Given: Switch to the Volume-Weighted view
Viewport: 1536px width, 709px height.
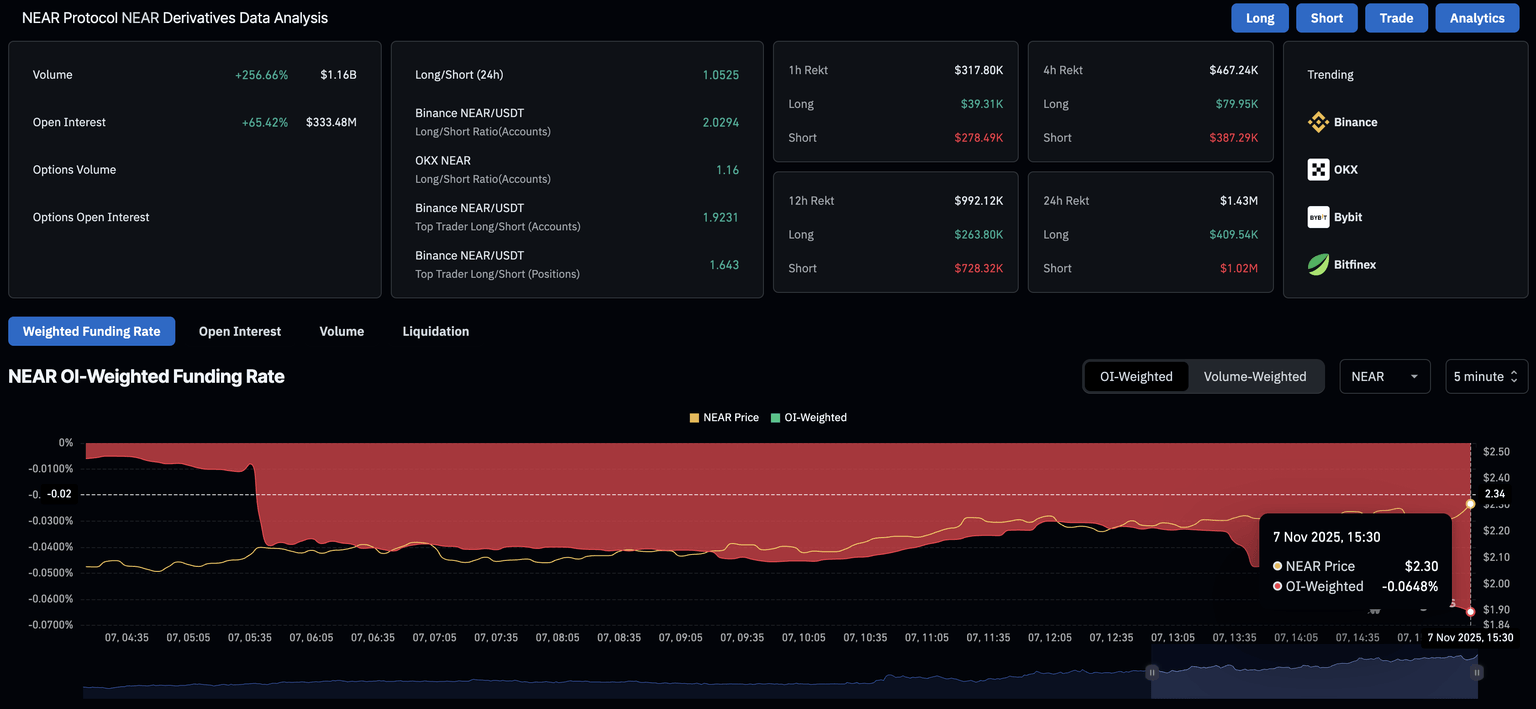Looking at the screenshot, I should click(1255, 376).
